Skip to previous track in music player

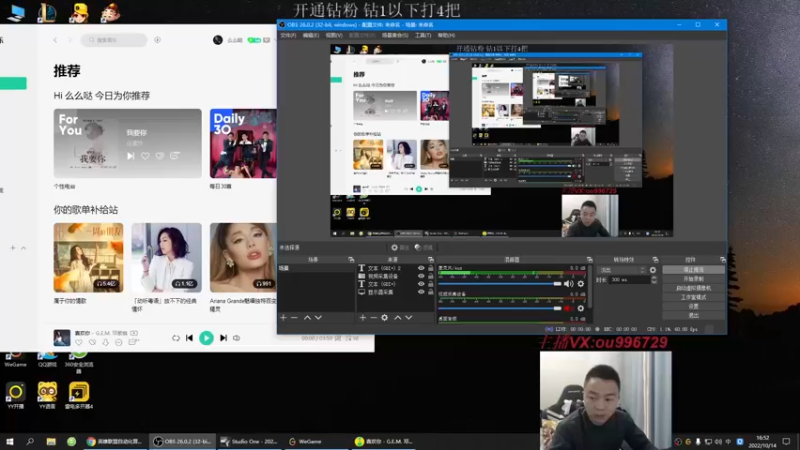click(189, 338)
